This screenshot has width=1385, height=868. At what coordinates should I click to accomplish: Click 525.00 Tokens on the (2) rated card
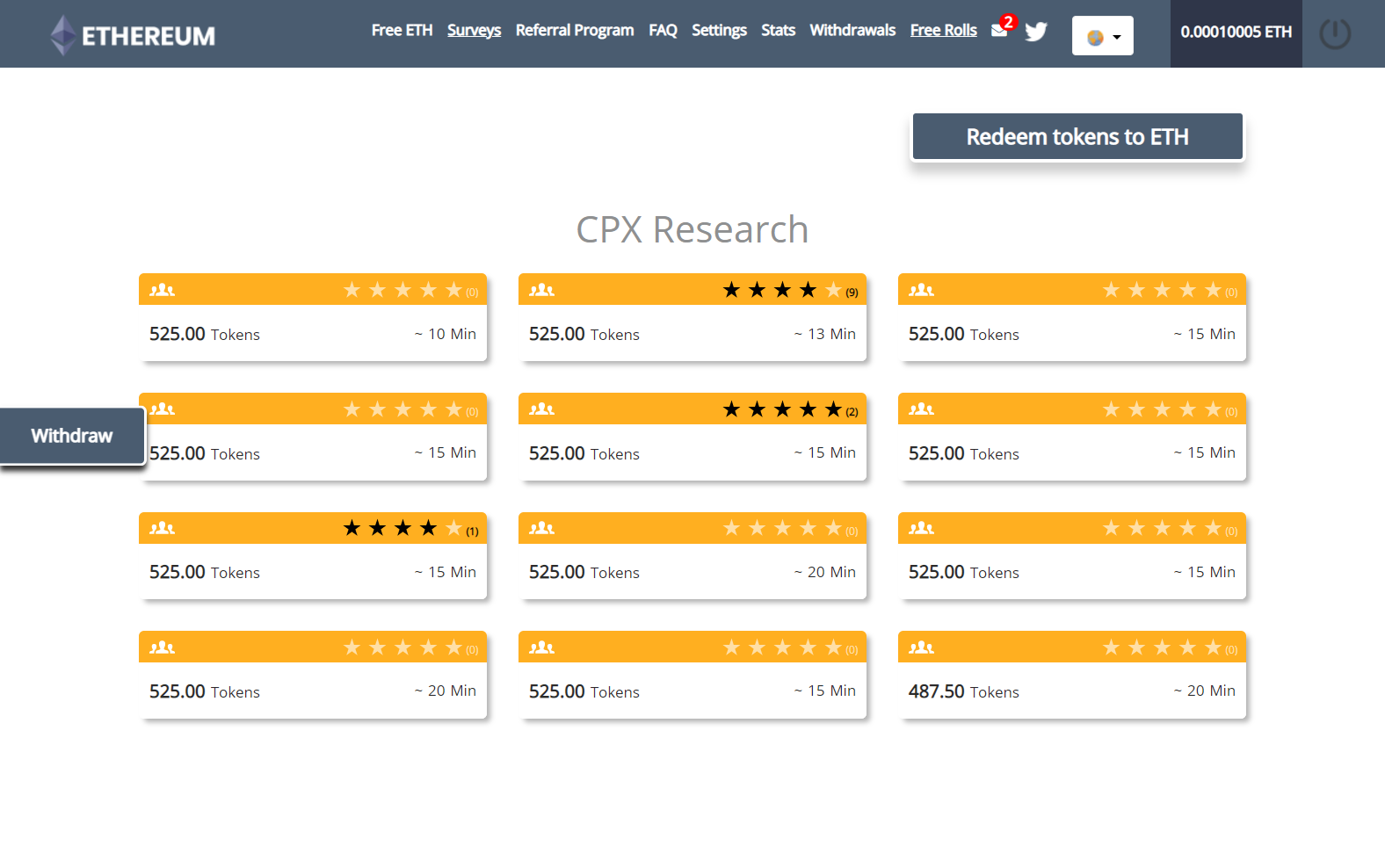coord(584,453)
